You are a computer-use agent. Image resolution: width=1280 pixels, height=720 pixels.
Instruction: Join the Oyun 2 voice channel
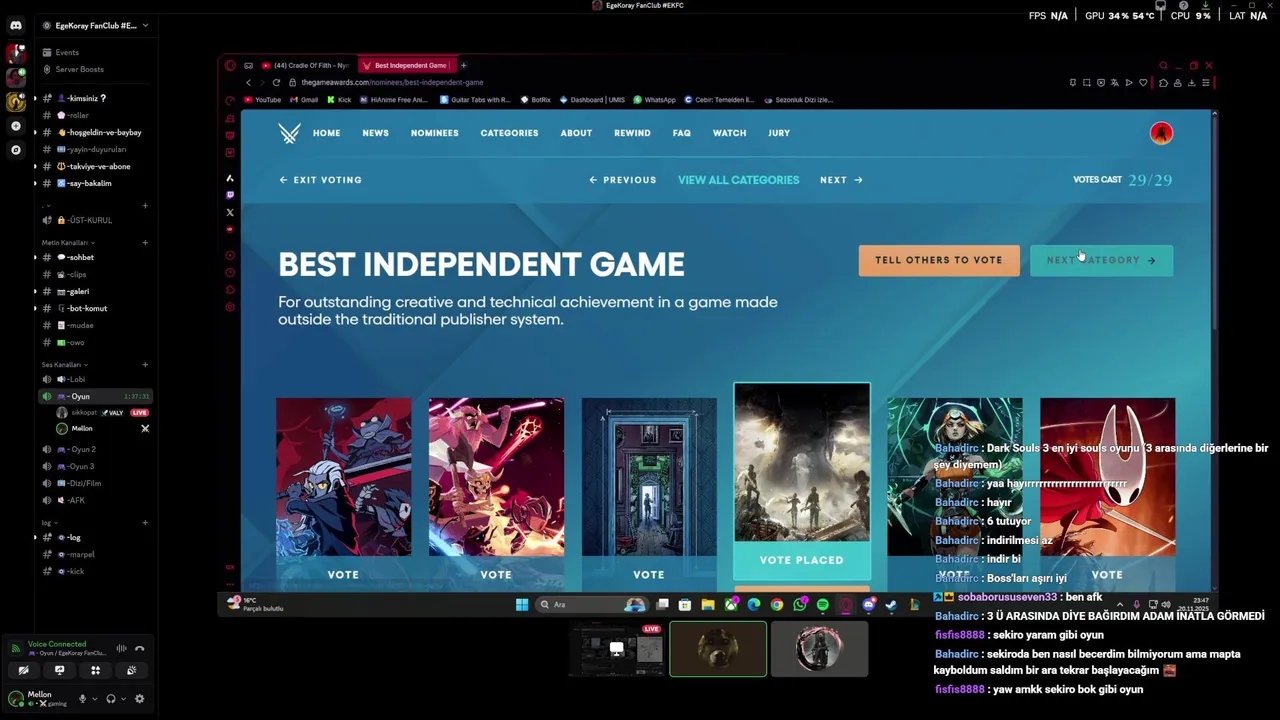click(x=95, y=449)
